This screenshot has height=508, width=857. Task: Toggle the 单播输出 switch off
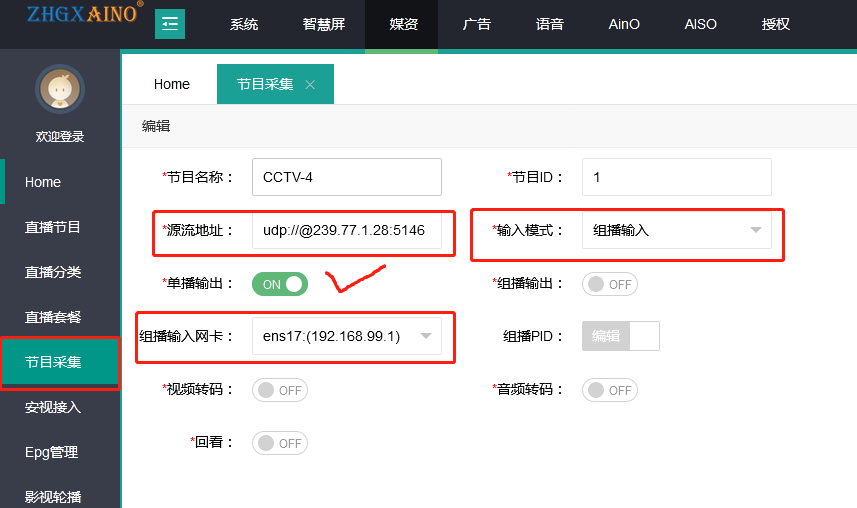(280, 284)
